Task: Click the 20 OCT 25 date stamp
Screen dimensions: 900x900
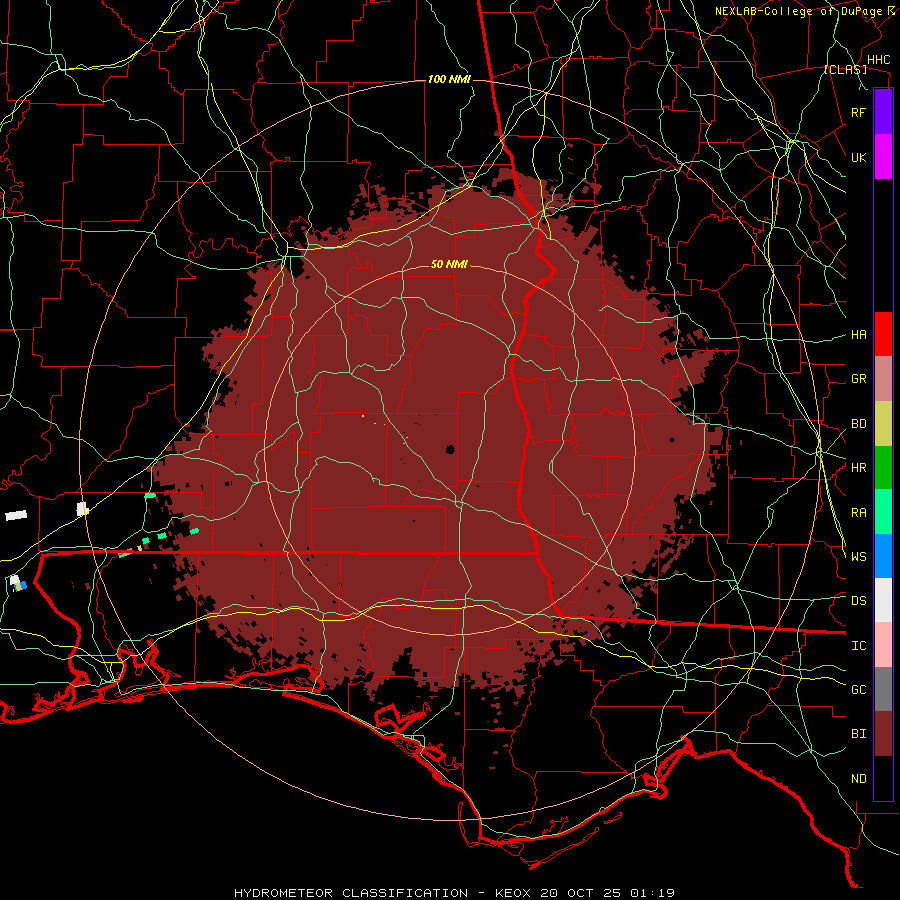Action: coord(580,893)
